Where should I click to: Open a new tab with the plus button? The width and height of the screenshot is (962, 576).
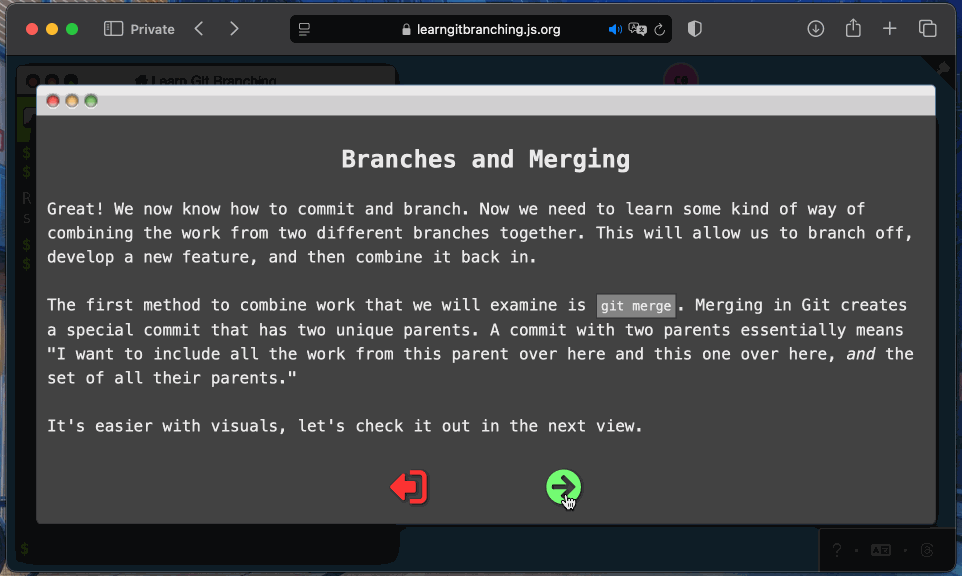(889, 29)
